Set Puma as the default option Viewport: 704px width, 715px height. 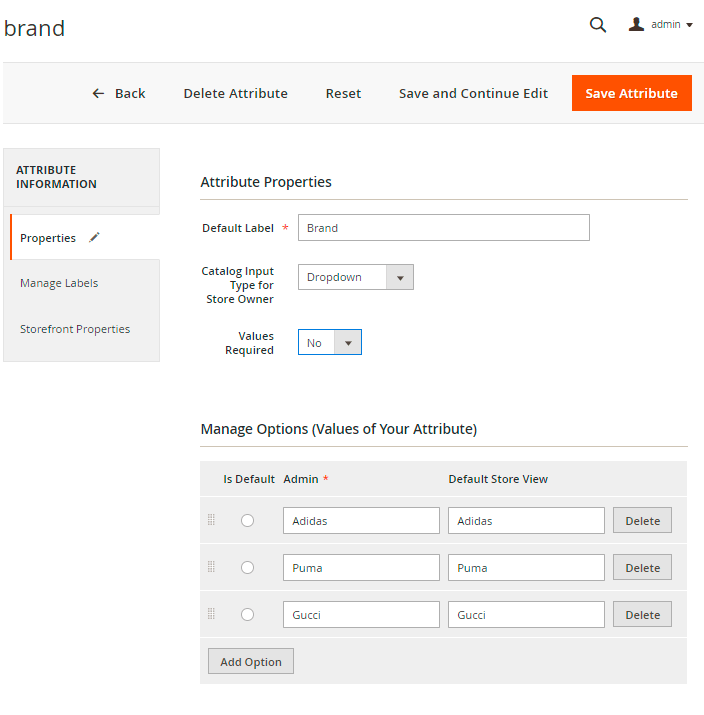tap(248, 567)
